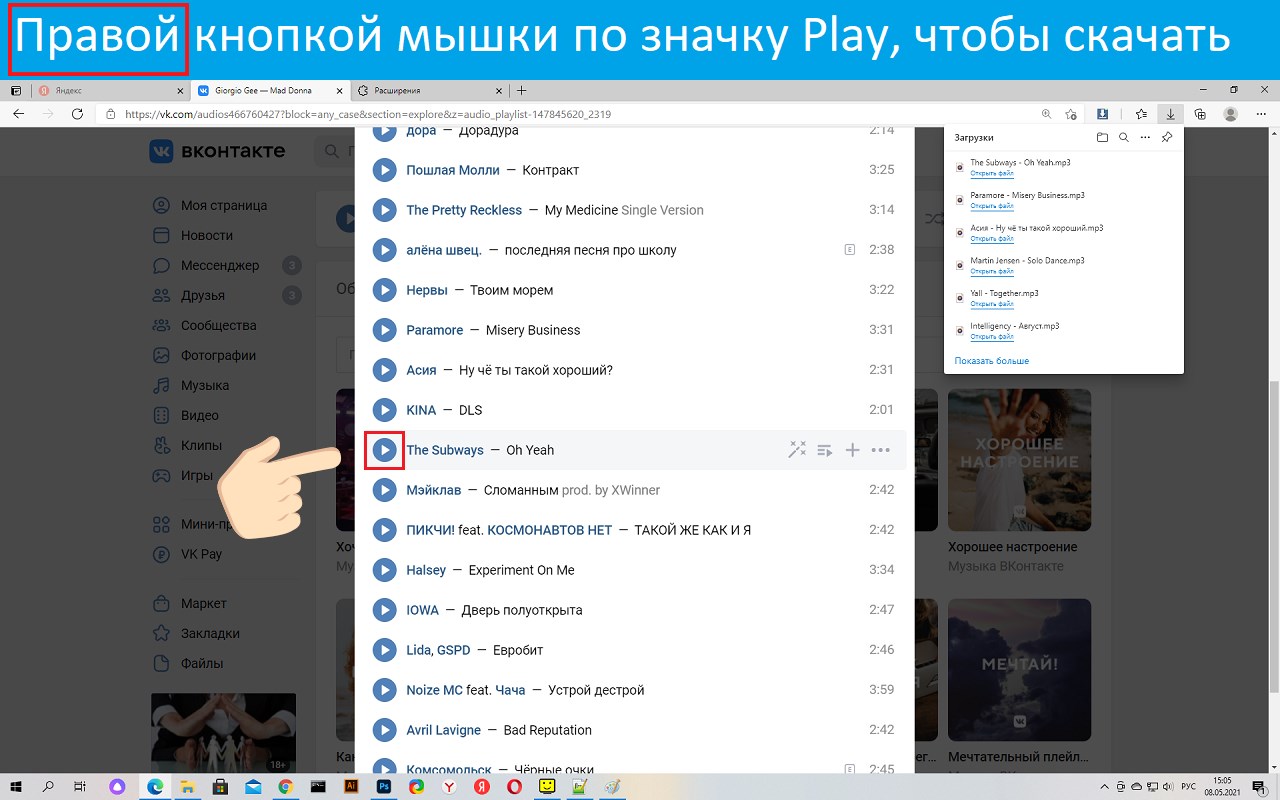Add The Subways — Oh Yeah to my music
This screenshot has width=1280, height=800.
pos(852,450)
